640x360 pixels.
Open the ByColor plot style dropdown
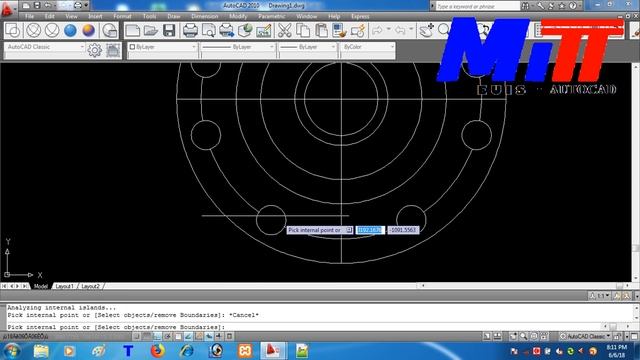(x=392, y=47)
